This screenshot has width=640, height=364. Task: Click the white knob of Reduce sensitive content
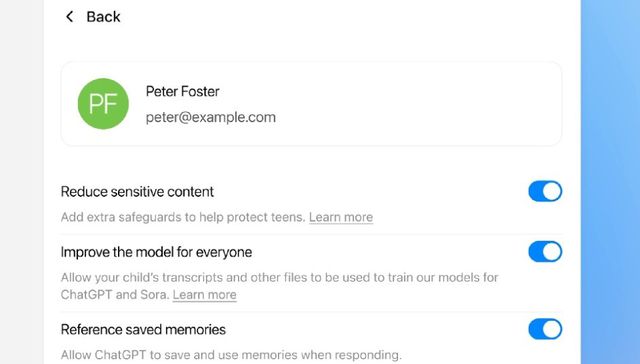(552, 191)
